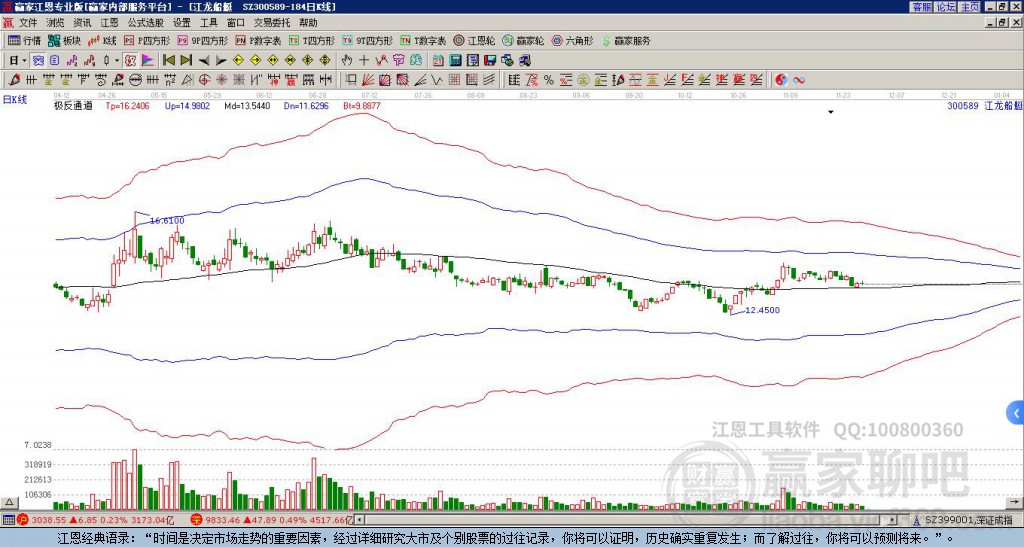Open the 板块 sector view
Screen dimensions: 1024x548
64,40
